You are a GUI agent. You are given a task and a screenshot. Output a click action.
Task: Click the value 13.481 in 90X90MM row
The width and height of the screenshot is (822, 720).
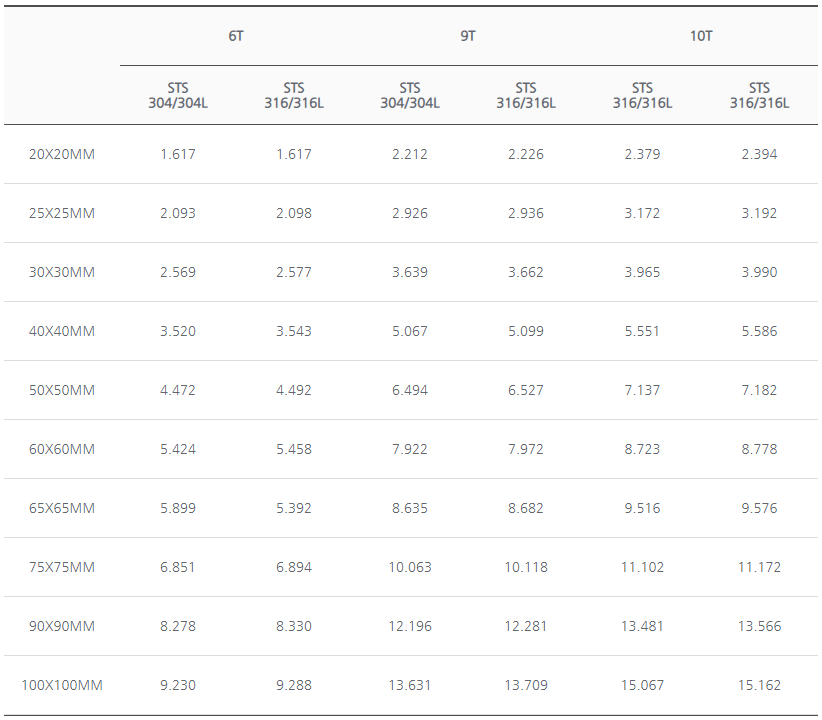[642, 626]
